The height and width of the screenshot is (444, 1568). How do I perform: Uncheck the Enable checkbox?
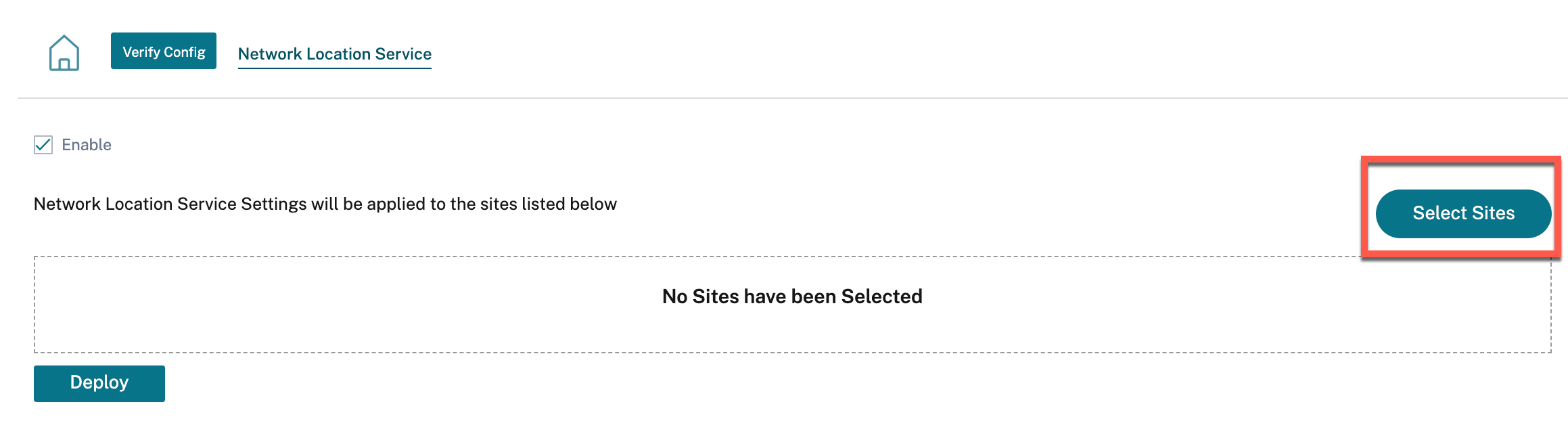point(43,145)
